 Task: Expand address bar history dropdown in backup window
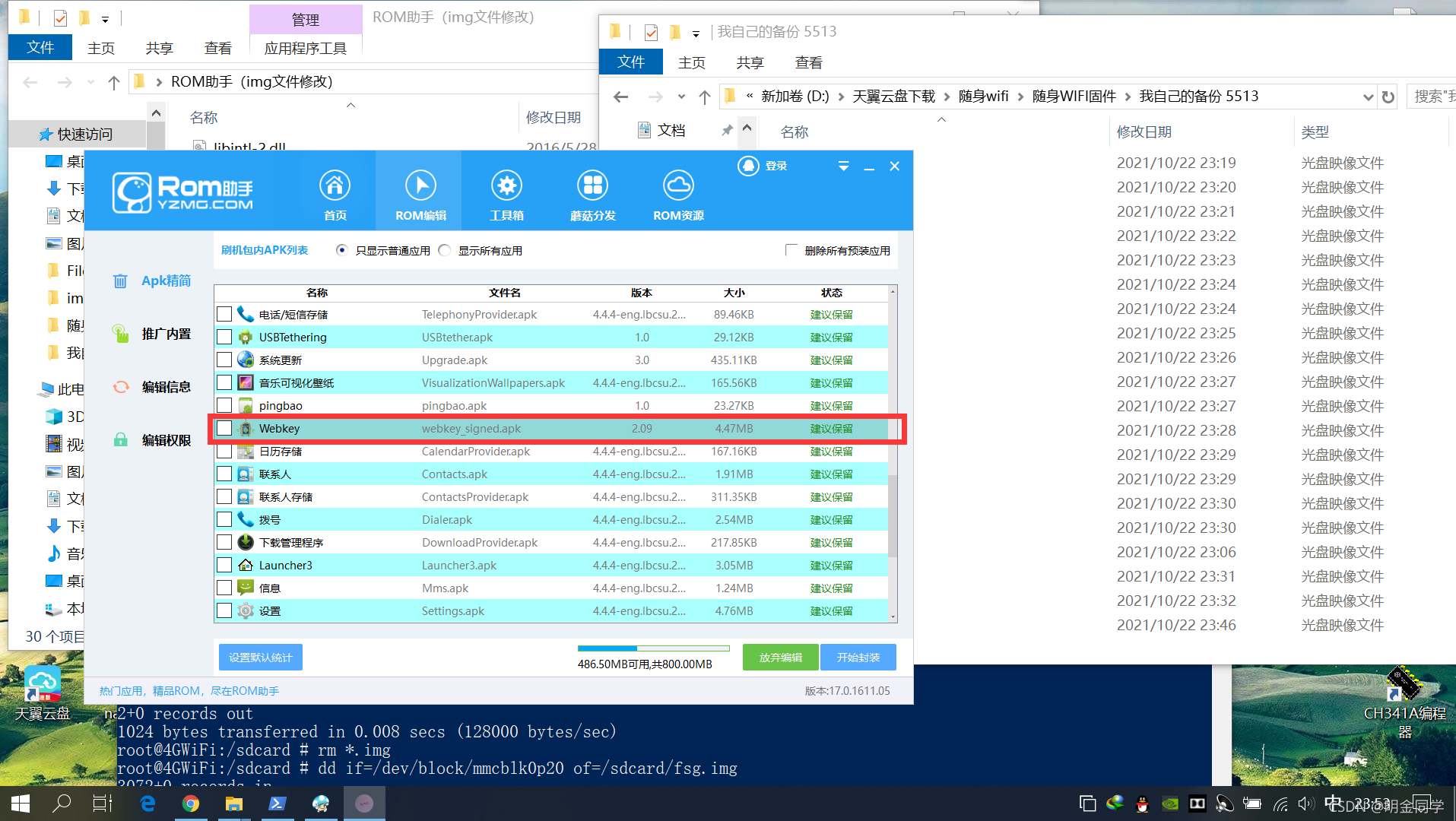click(1368, 97)
